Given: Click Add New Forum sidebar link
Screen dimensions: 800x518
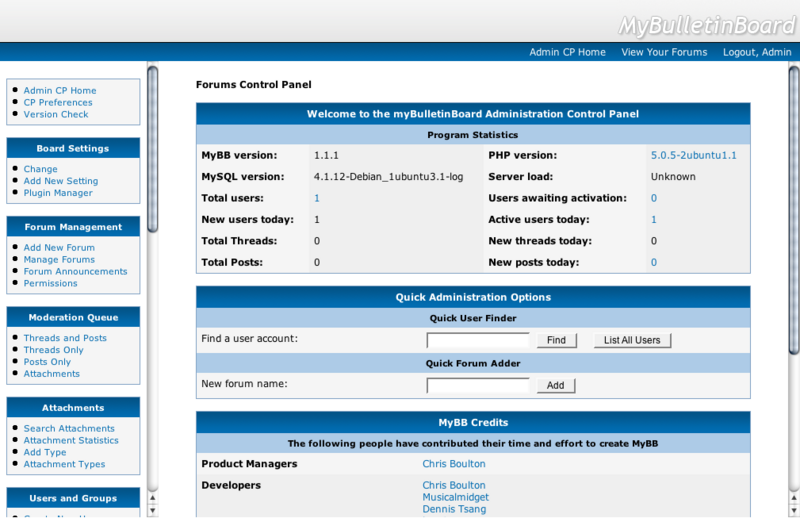Looking at the screenshot, I should click(x=59, y=248).
